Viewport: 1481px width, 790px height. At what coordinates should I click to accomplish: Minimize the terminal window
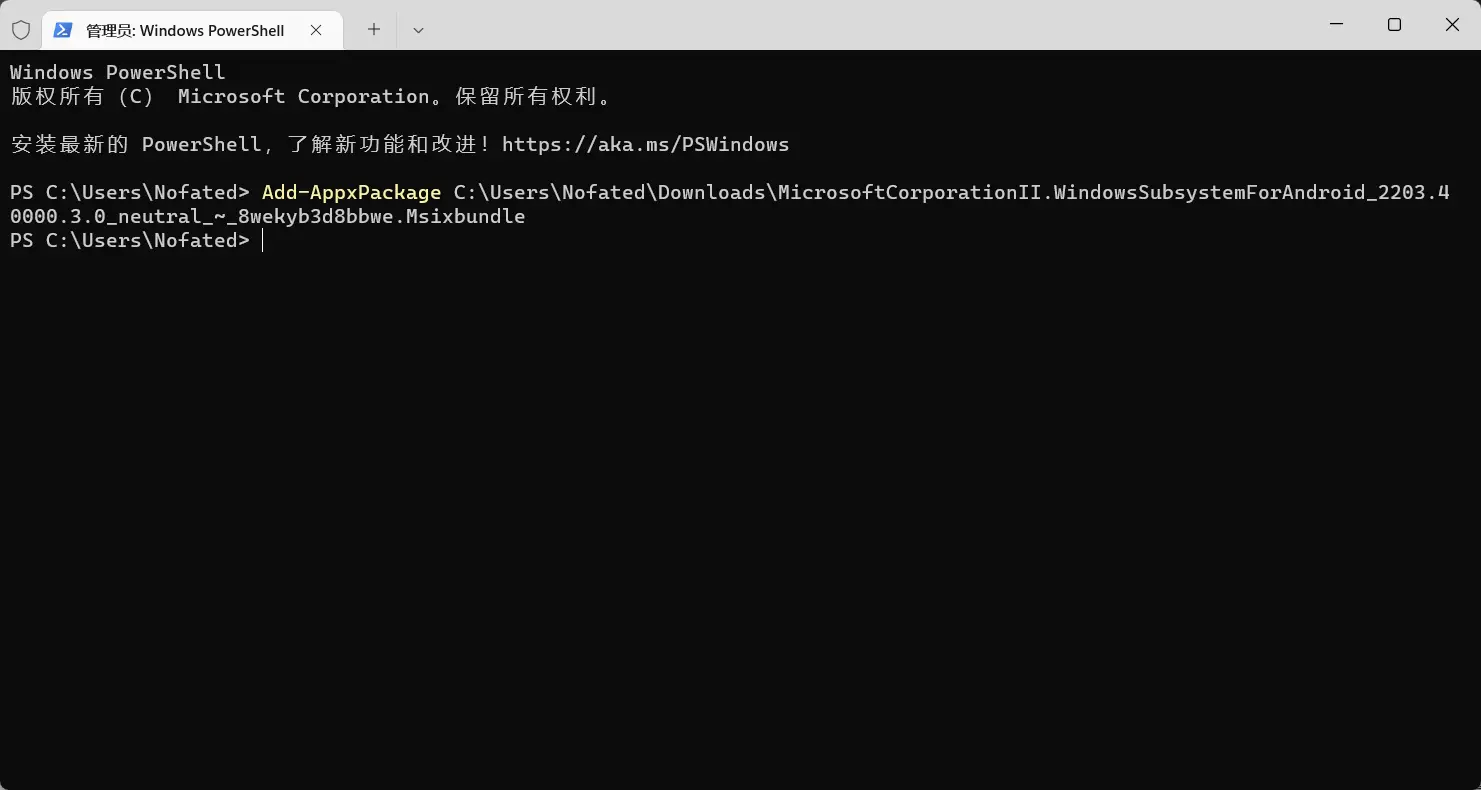click(1336, 25)
